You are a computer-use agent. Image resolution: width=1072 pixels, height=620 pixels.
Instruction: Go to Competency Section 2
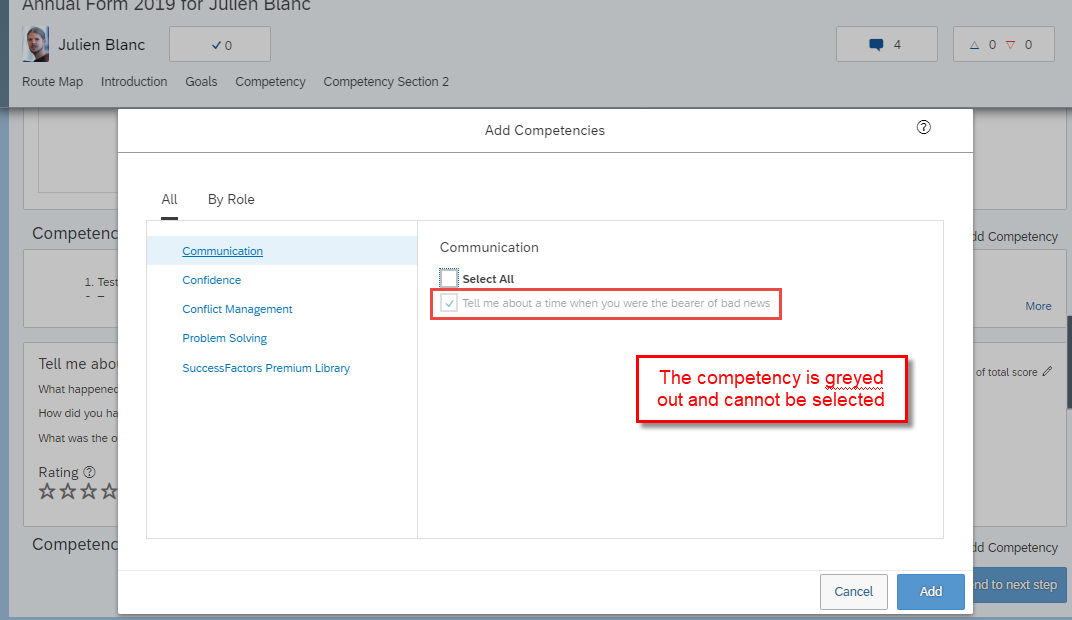[386, 82]
